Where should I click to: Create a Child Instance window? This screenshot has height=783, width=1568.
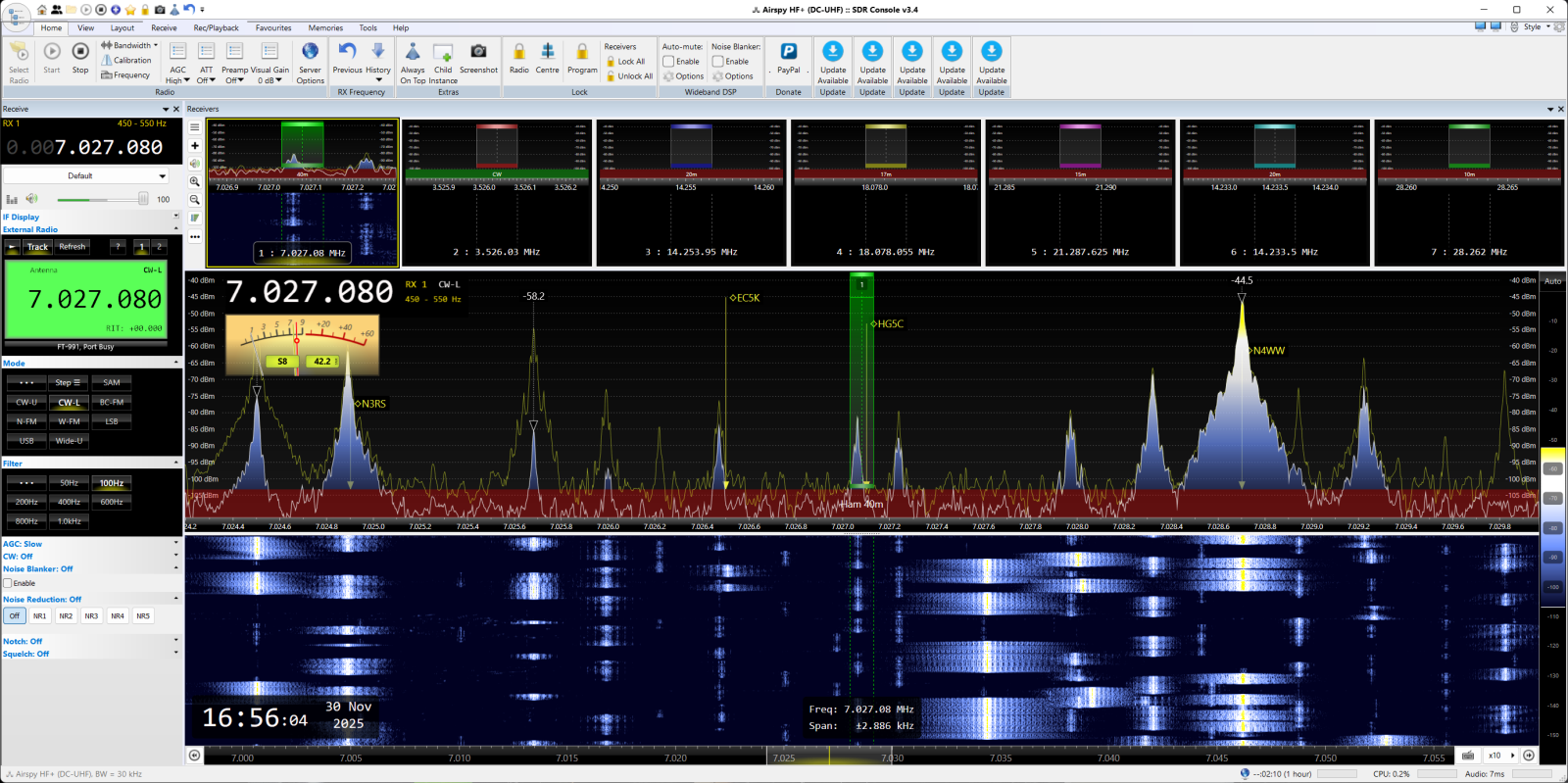(x=443, y=52)
